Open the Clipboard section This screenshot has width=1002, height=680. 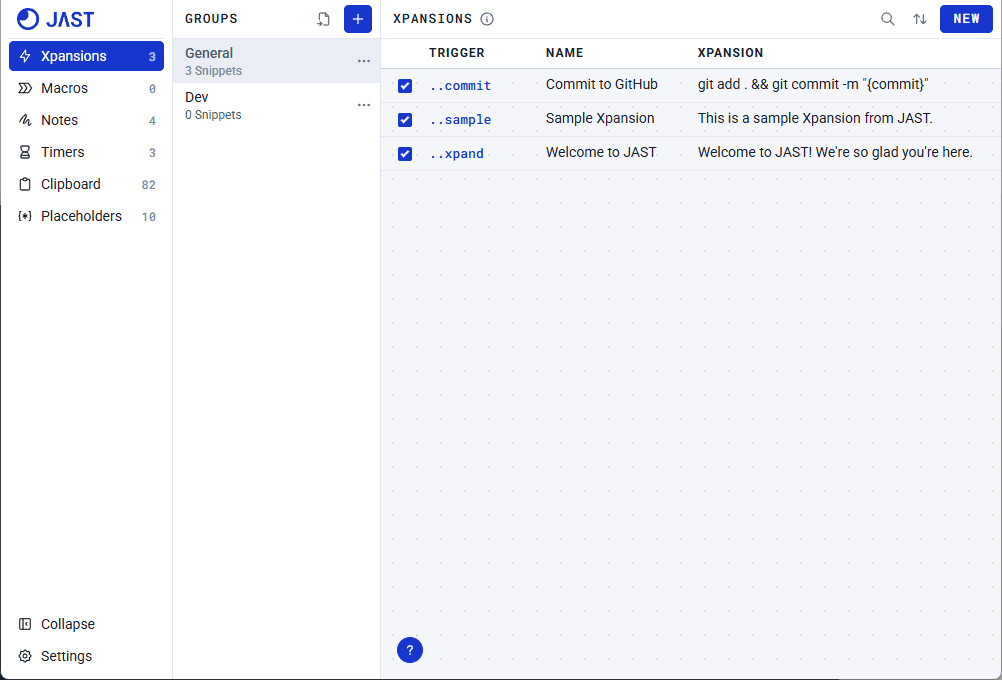[x=86, y=184]
